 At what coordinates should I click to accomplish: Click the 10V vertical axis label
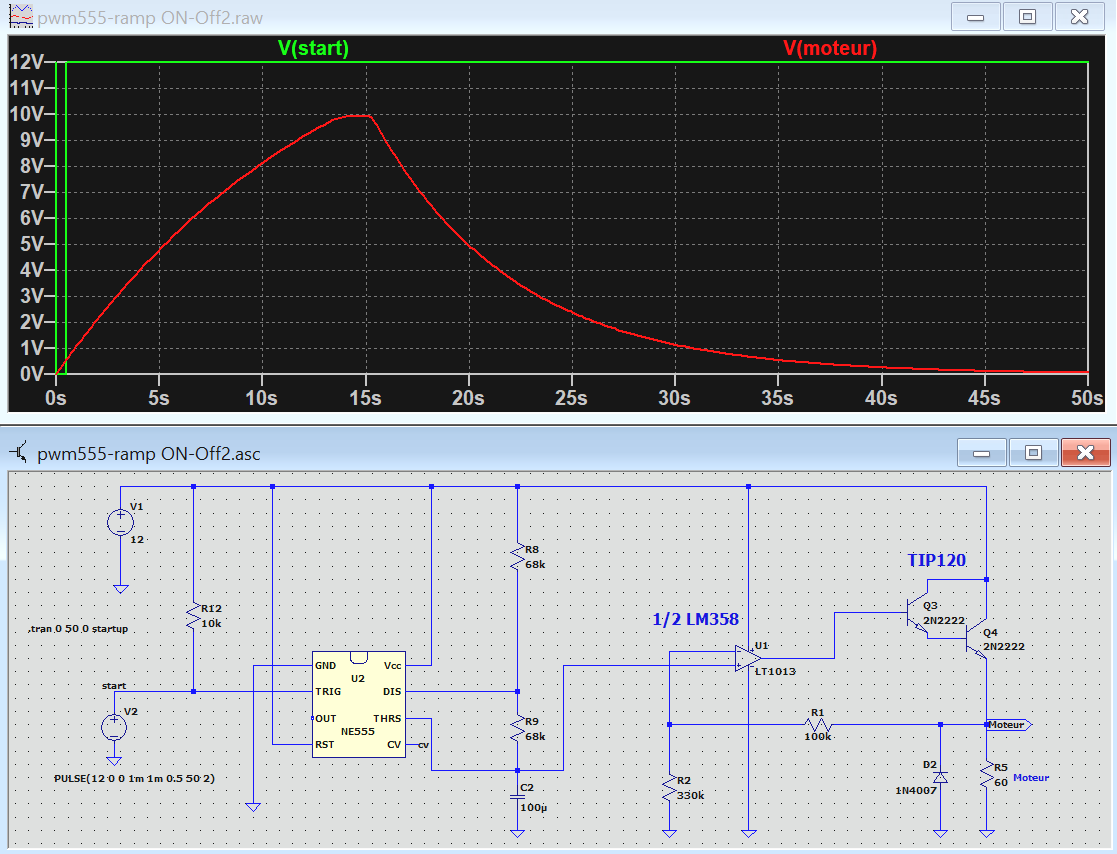[x=26, y=114]
